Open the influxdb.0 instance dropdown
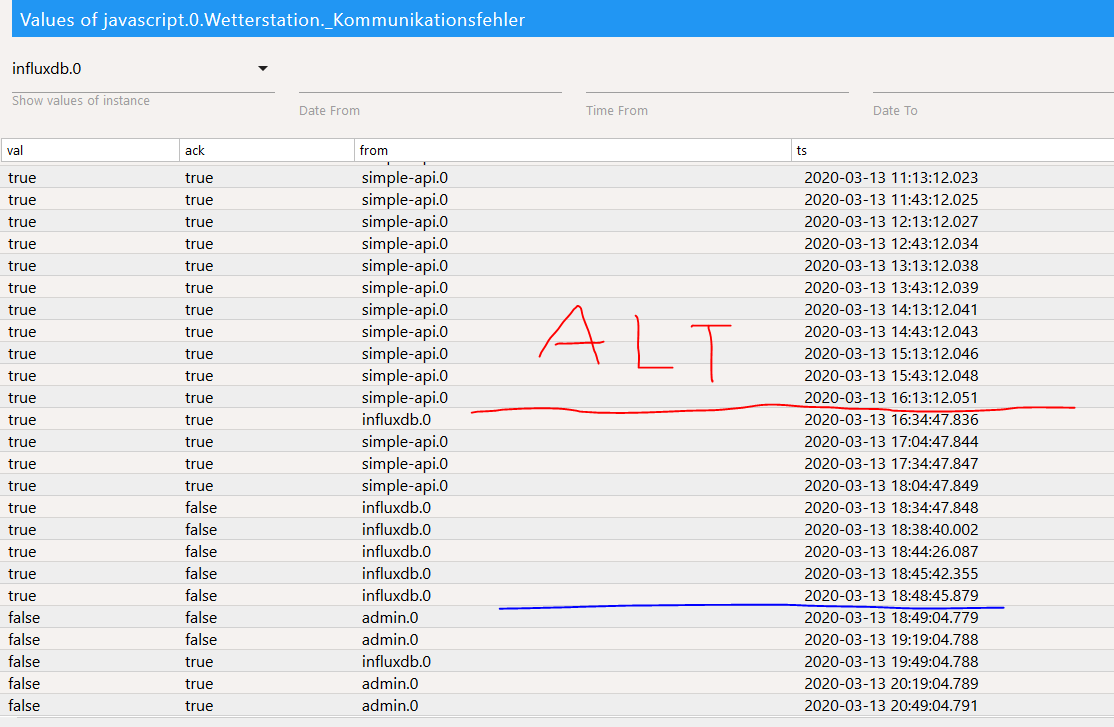 [x=143, y=69]
